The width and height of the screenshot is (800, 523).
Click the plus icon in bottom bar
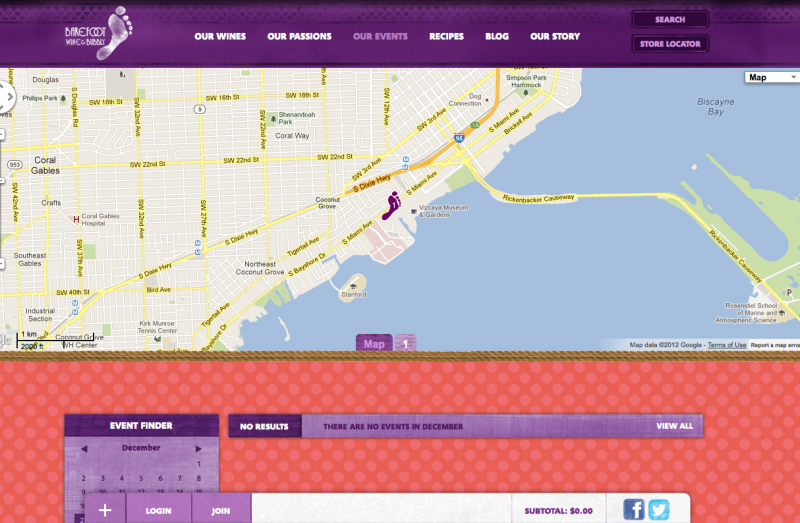[105, 510]
